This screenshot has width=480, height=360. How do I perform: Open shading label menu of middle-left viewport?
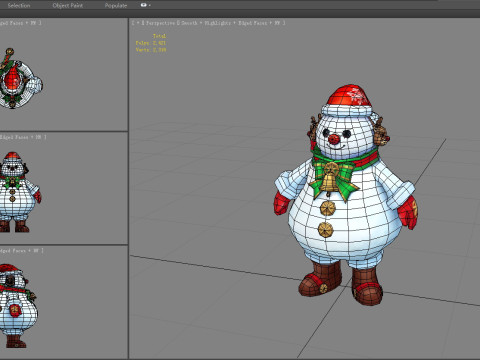click(x=23, y=137)
